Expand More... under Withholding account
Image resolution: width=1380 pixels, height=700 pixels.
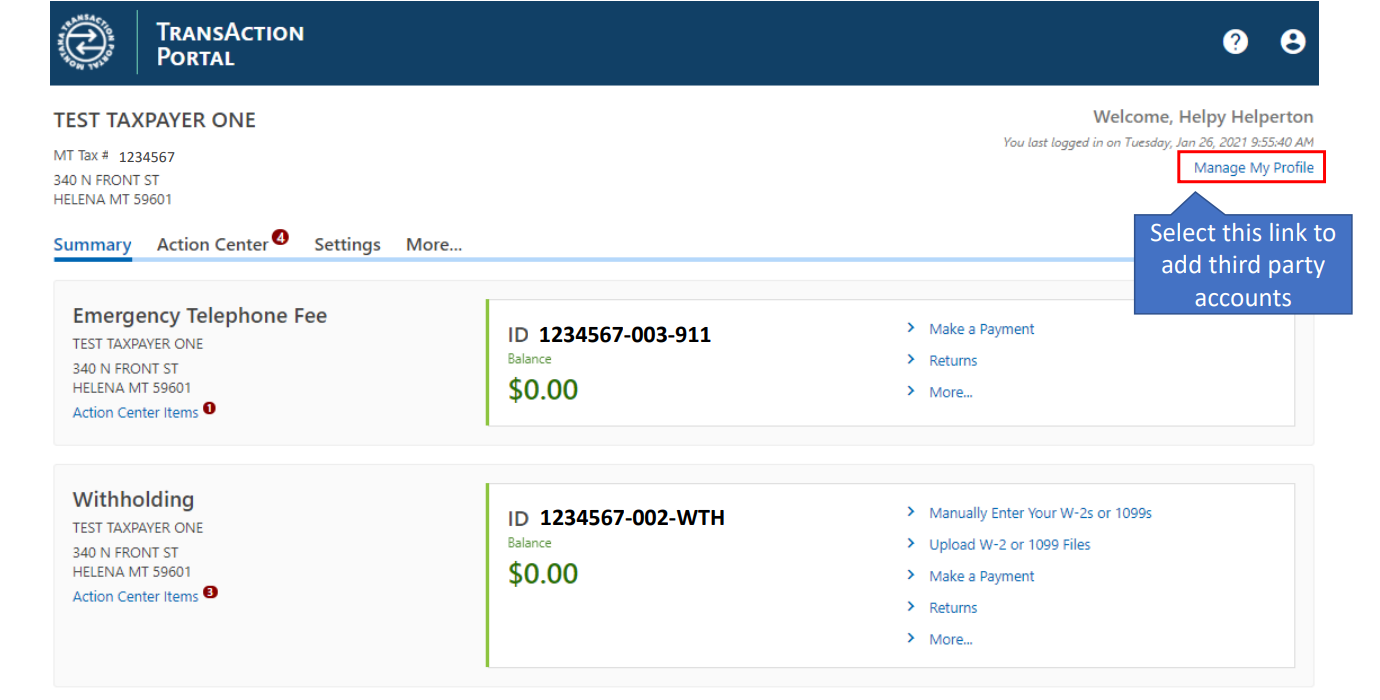click(x=950, y=640)
